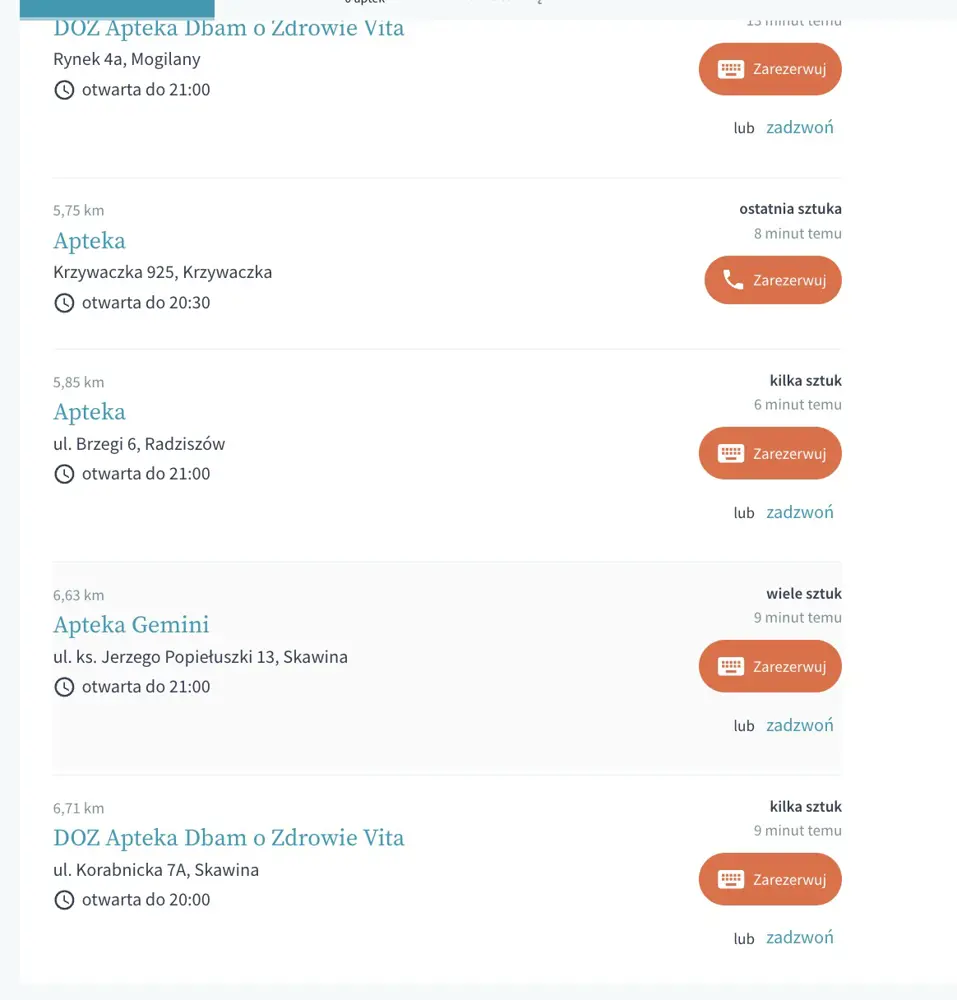Open DOZ Apteka at Korabnicka 7A Skawina
Image resolution: width=957 pixels, height=1000 pixels.
228,837
